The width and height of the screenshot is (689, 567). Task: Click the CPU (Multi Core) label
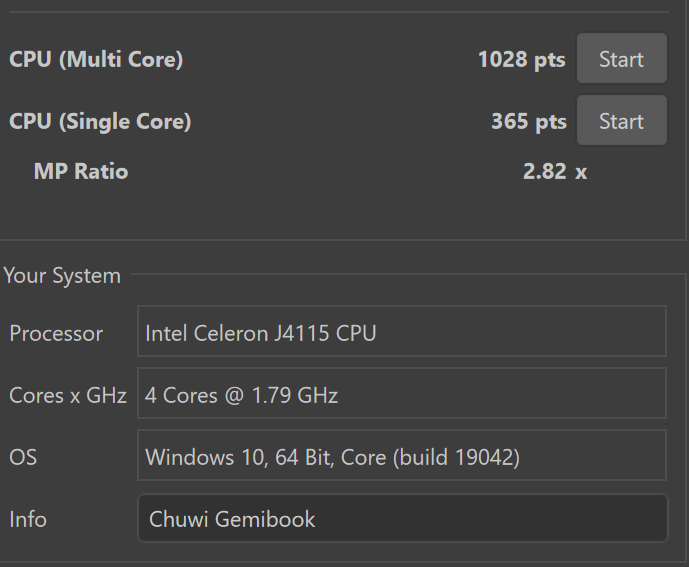pos(96,59)
